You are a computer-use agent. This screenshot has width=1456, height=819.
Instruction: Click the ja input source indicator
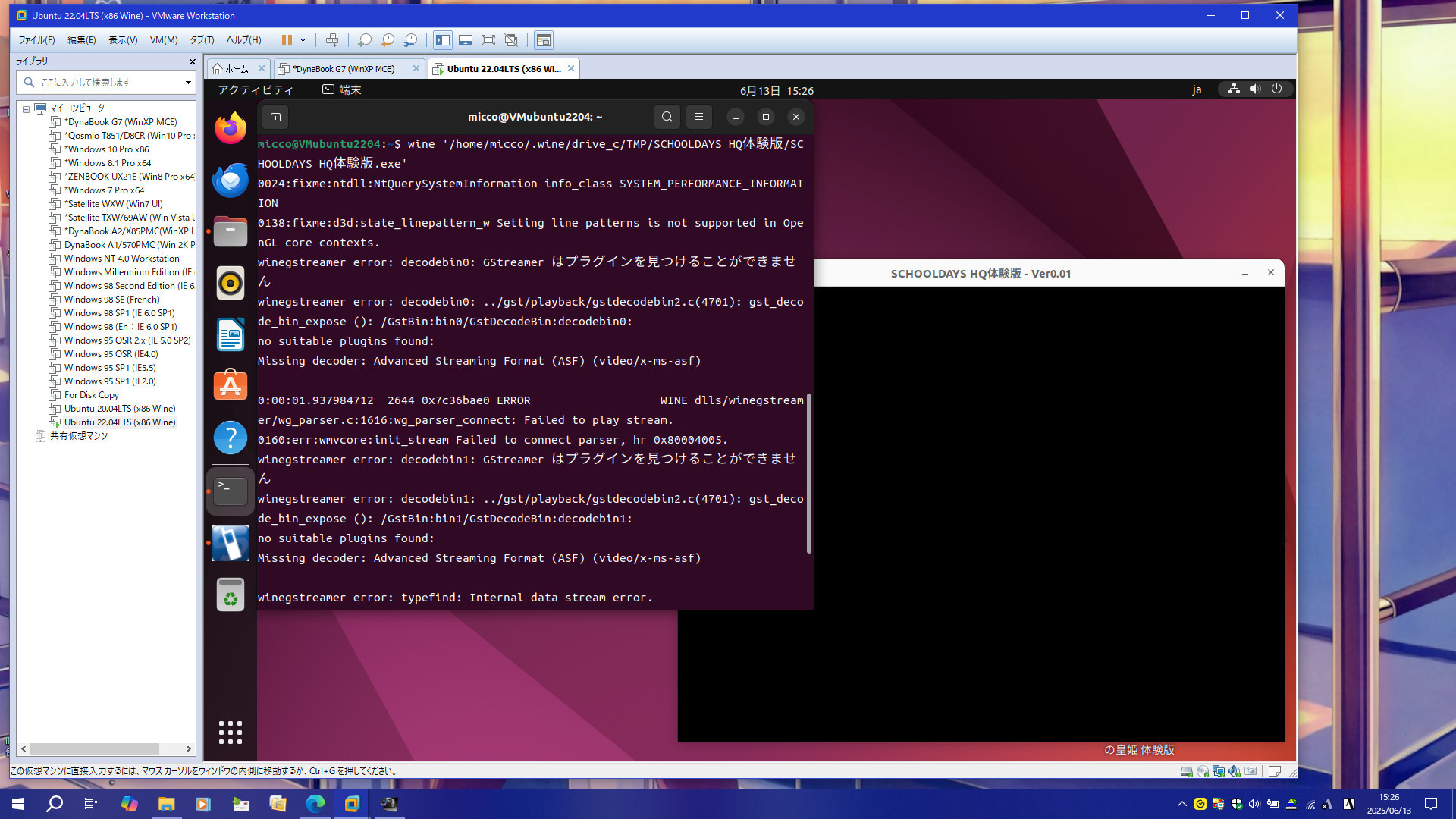(1197, 89)
